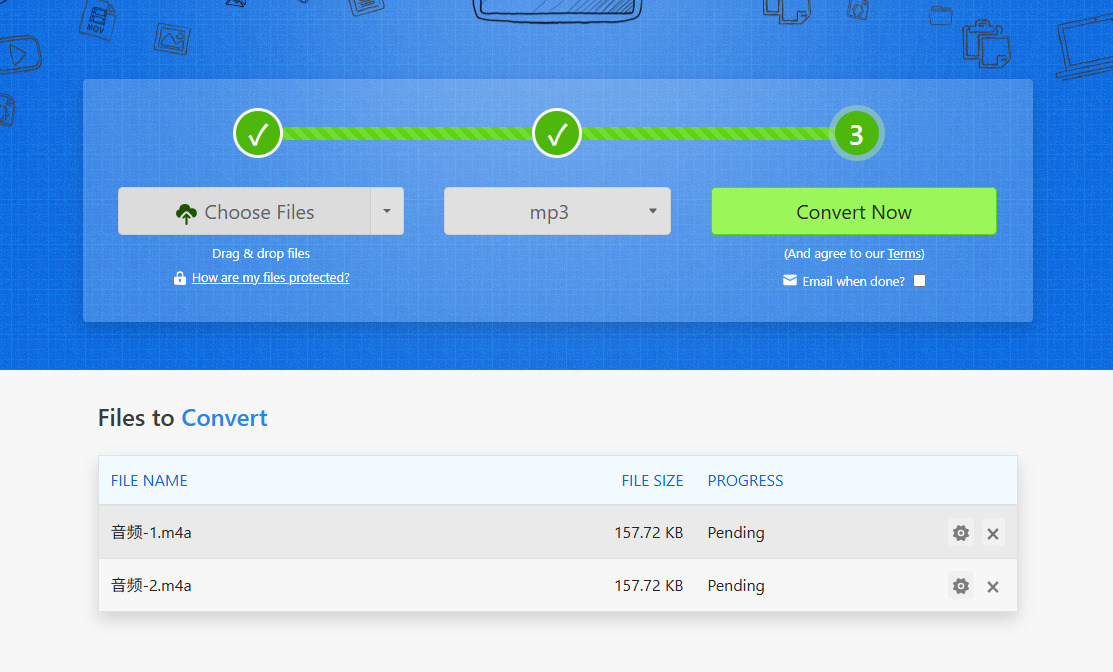
Task: Click the Drag & drop files text
Action: coord(261,253)
